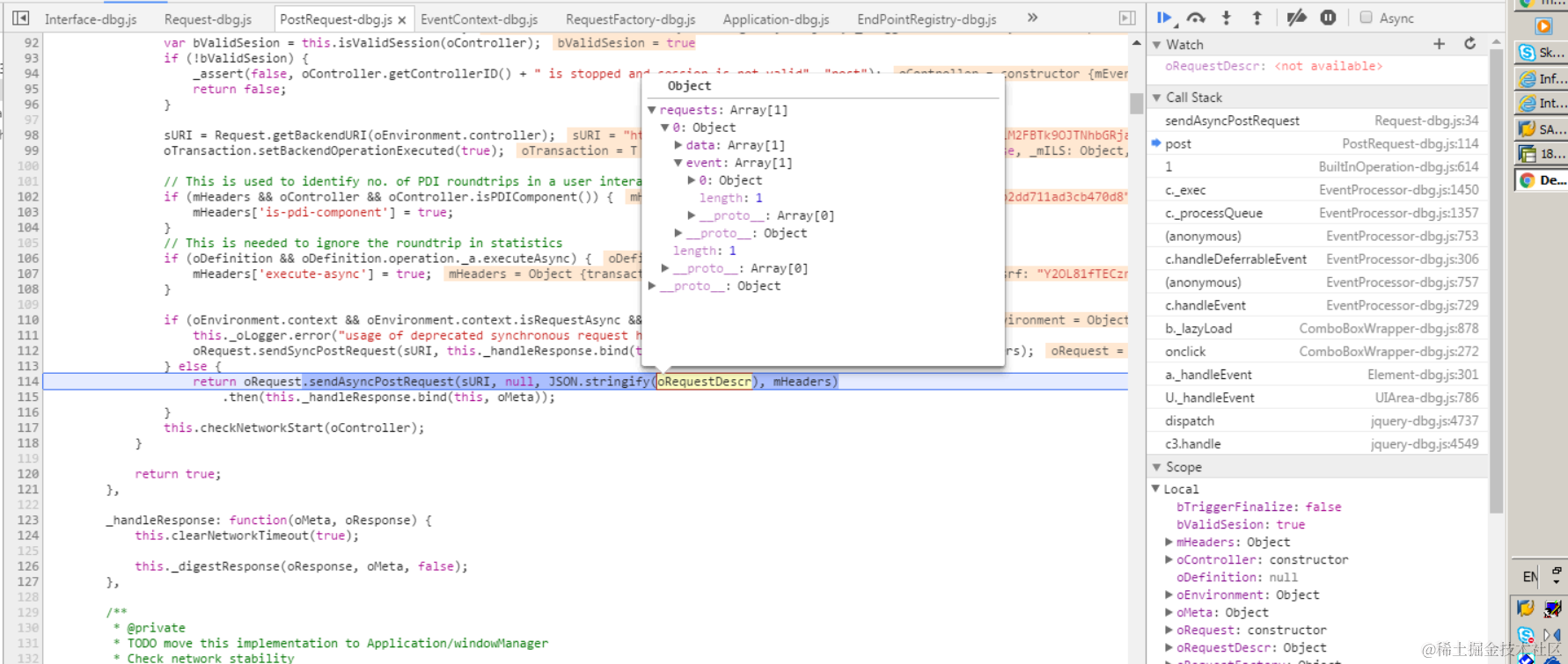This screenshot has width=1568, height=664.
Task: Click the oDefinition: null scope variable
Action: (1237, 577)
